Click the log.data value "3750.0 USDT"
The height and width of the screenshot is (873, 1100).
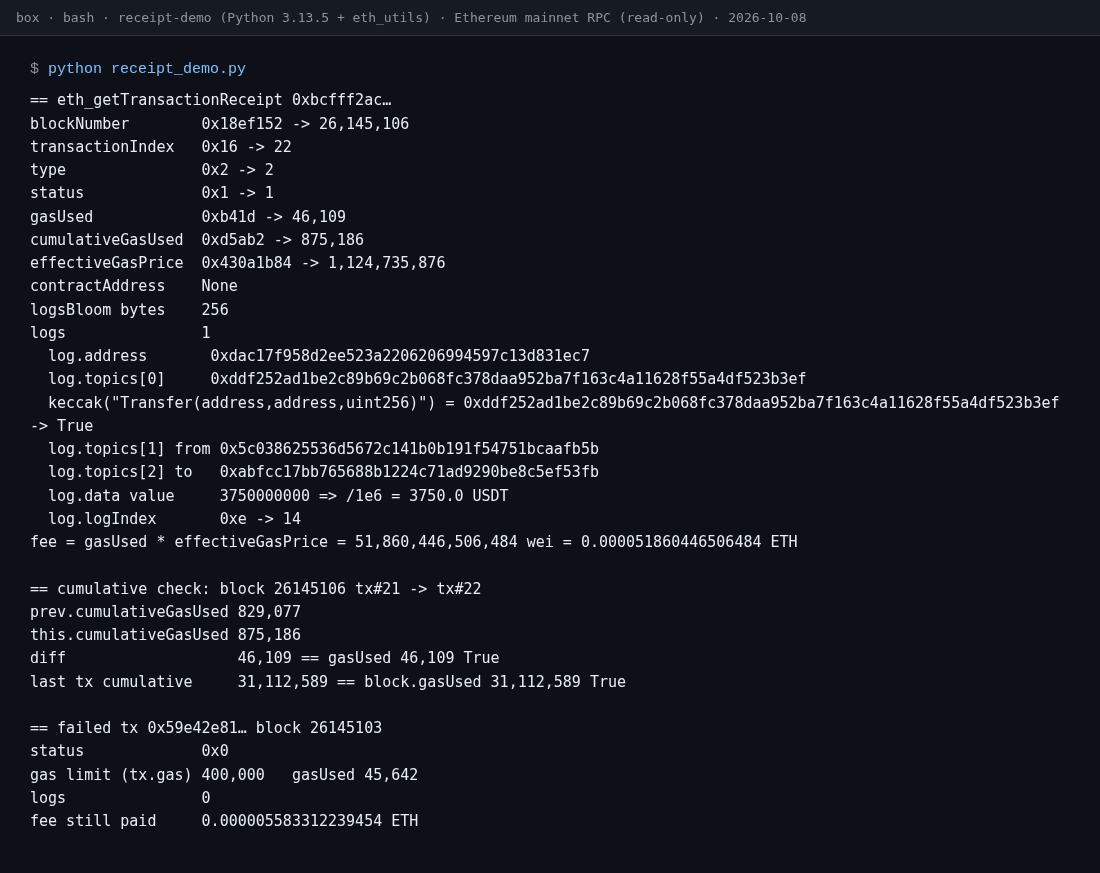click(459, 495)
